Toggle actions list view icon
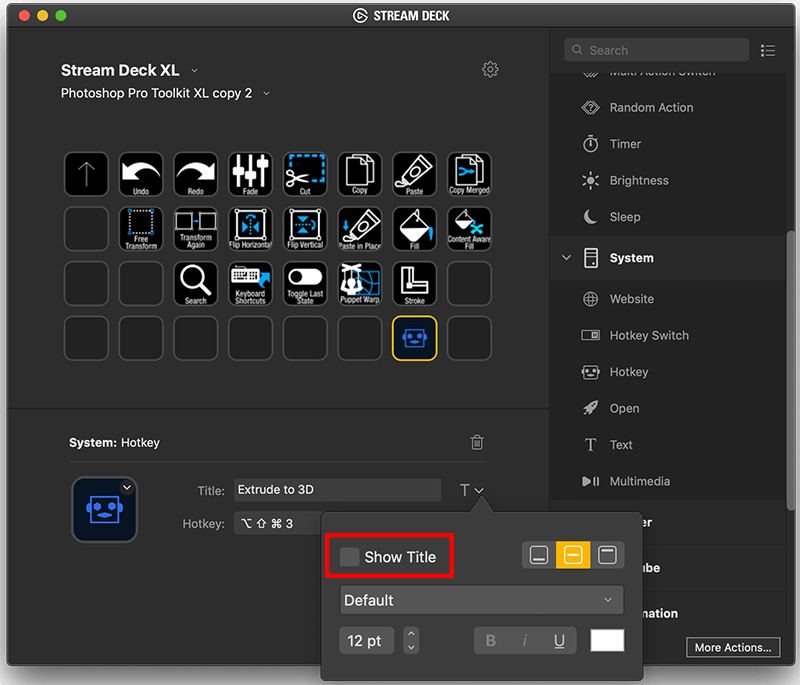 768,50
